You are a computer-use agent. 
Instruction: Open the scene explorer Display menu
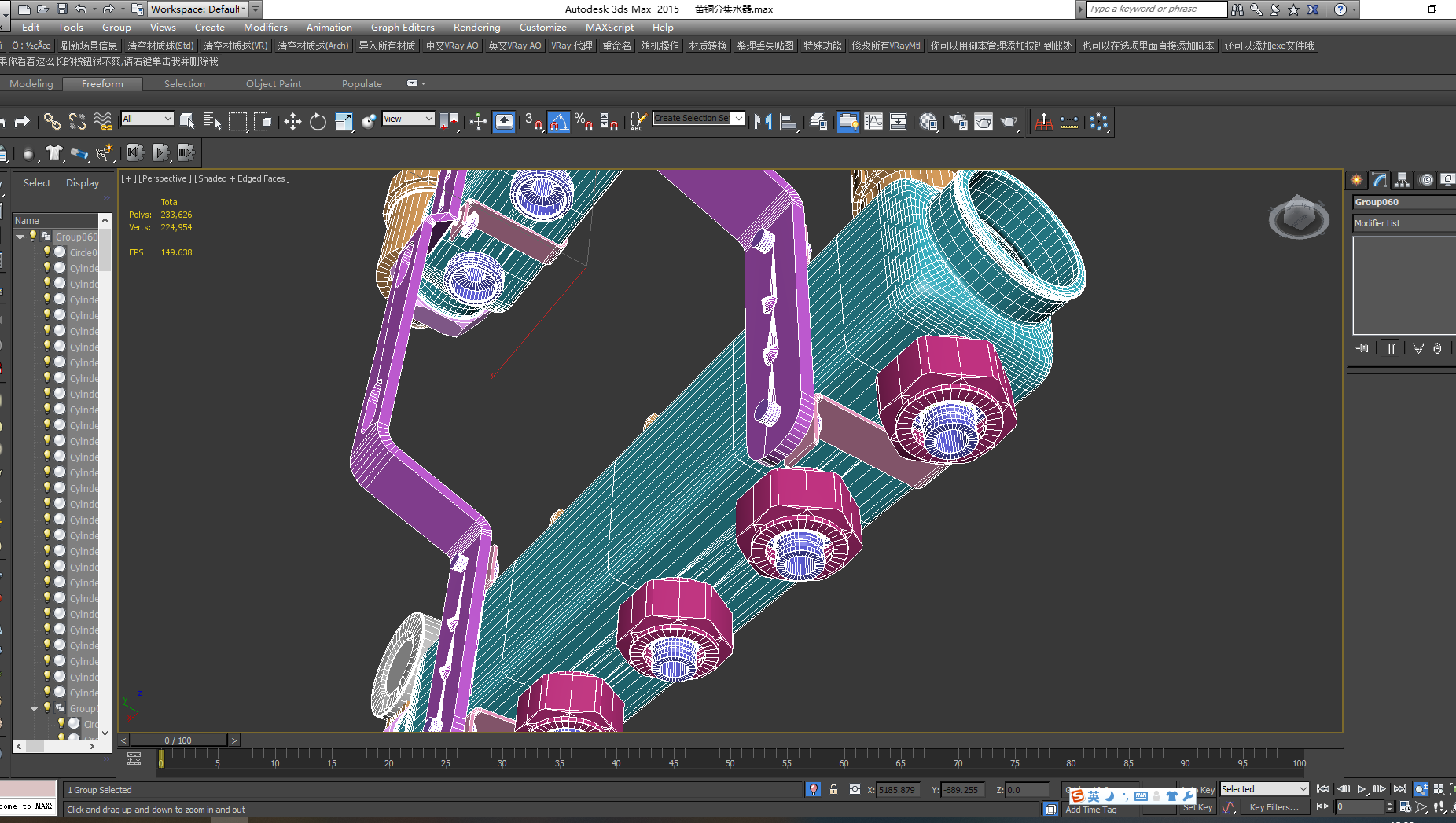coord(83,182)
